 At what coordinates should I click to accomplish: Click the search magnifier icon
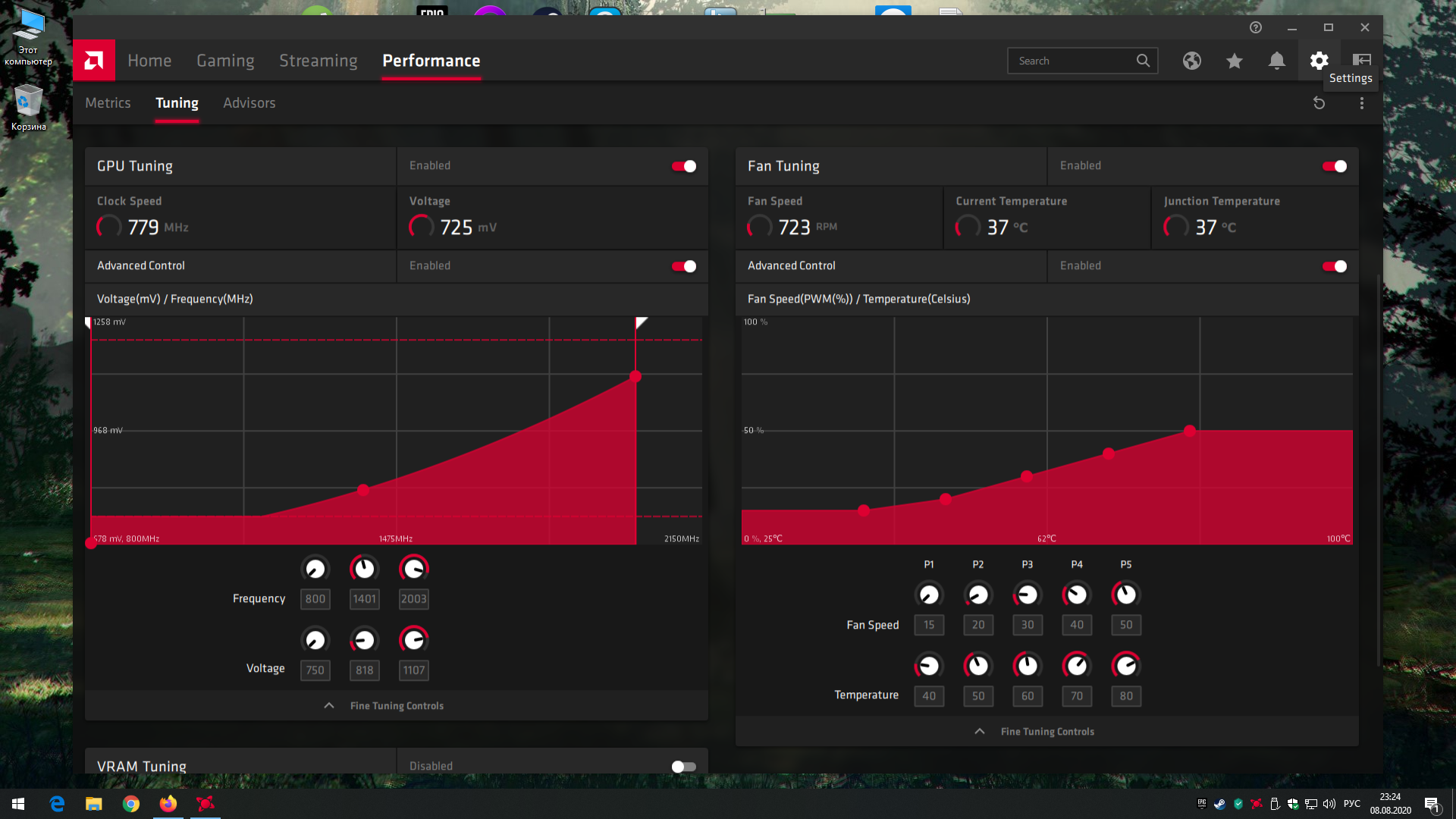coord(1143,61)
